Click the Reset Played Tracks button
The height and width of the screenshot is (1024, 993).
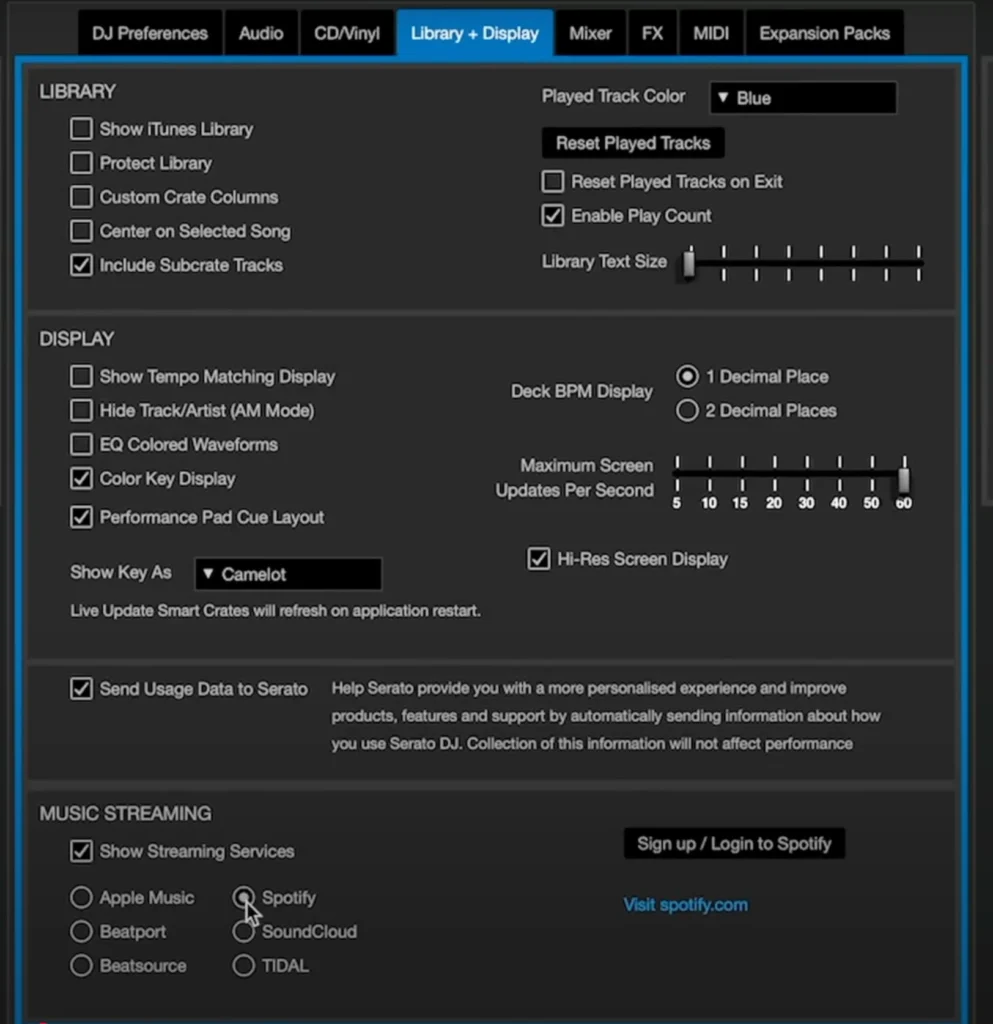632,143
